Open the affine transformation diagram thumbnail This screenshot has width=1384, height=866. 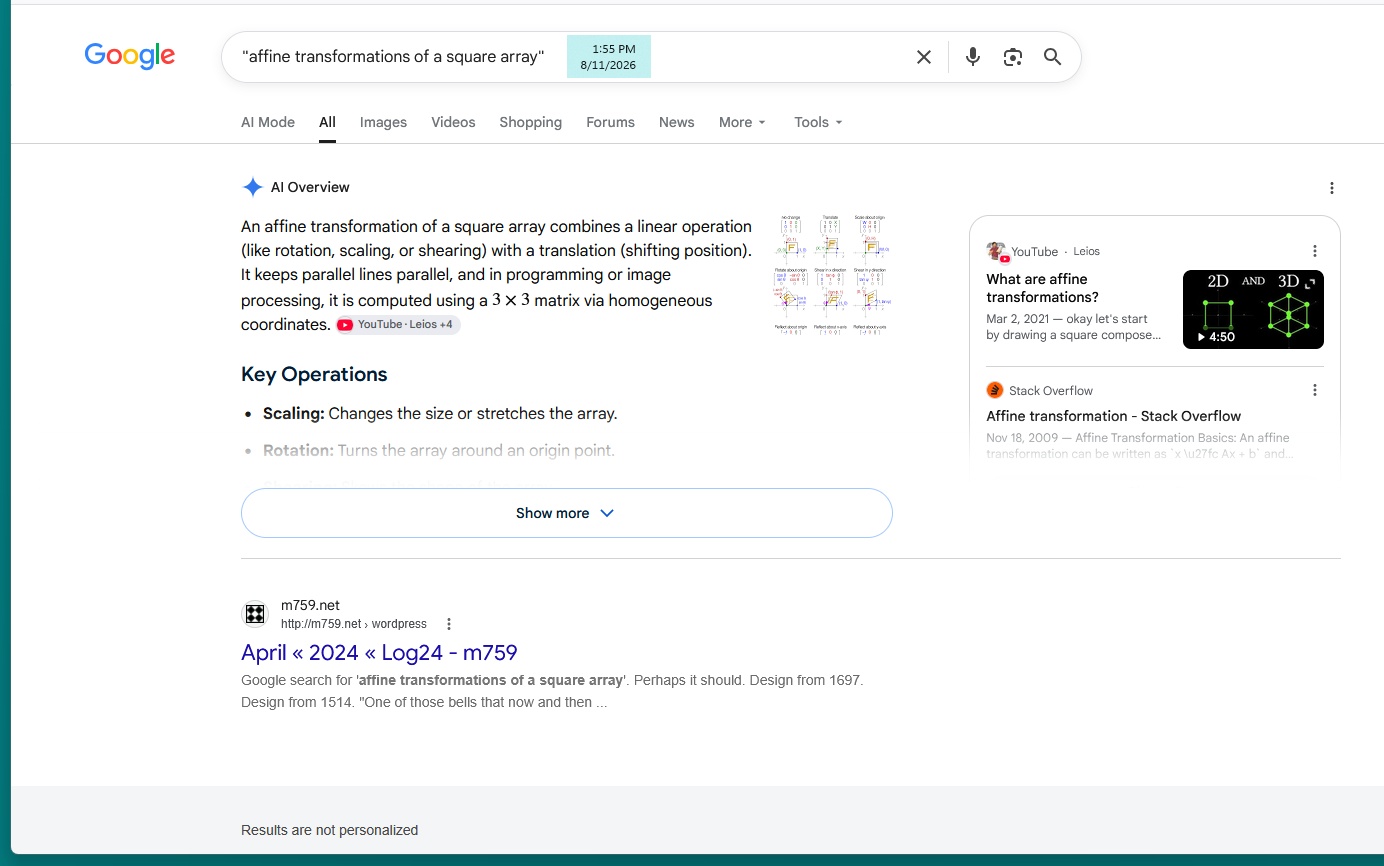832,274
